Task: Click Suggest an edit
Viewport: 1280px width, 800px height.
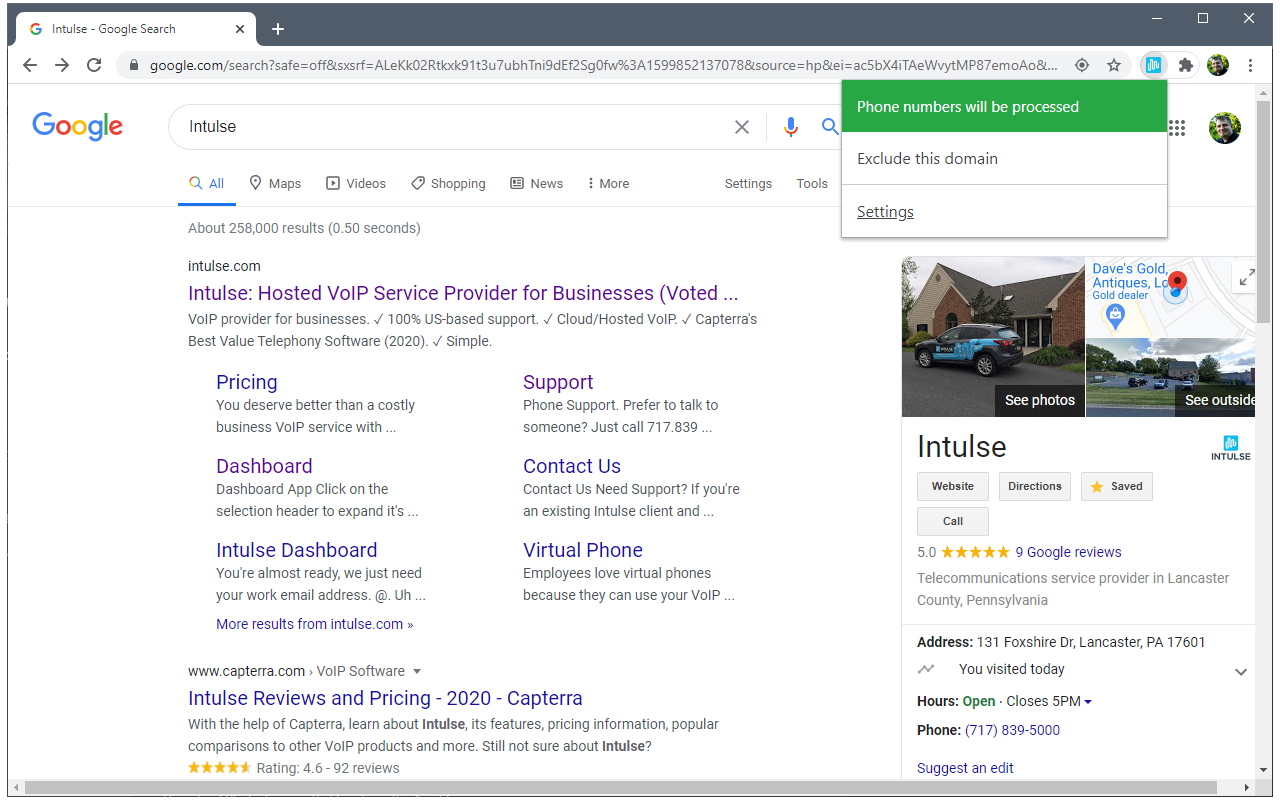Action: pos(965,768)
